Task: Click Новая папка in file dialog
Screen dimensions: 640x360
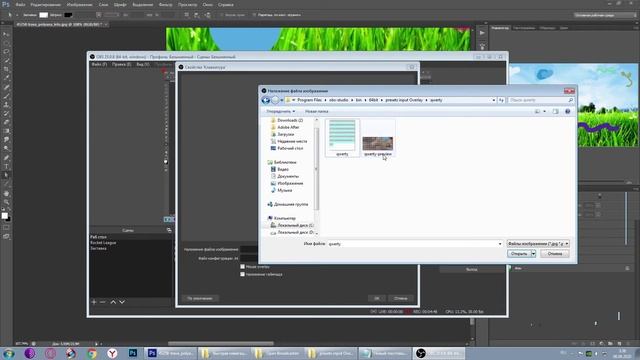Action: 317,111
